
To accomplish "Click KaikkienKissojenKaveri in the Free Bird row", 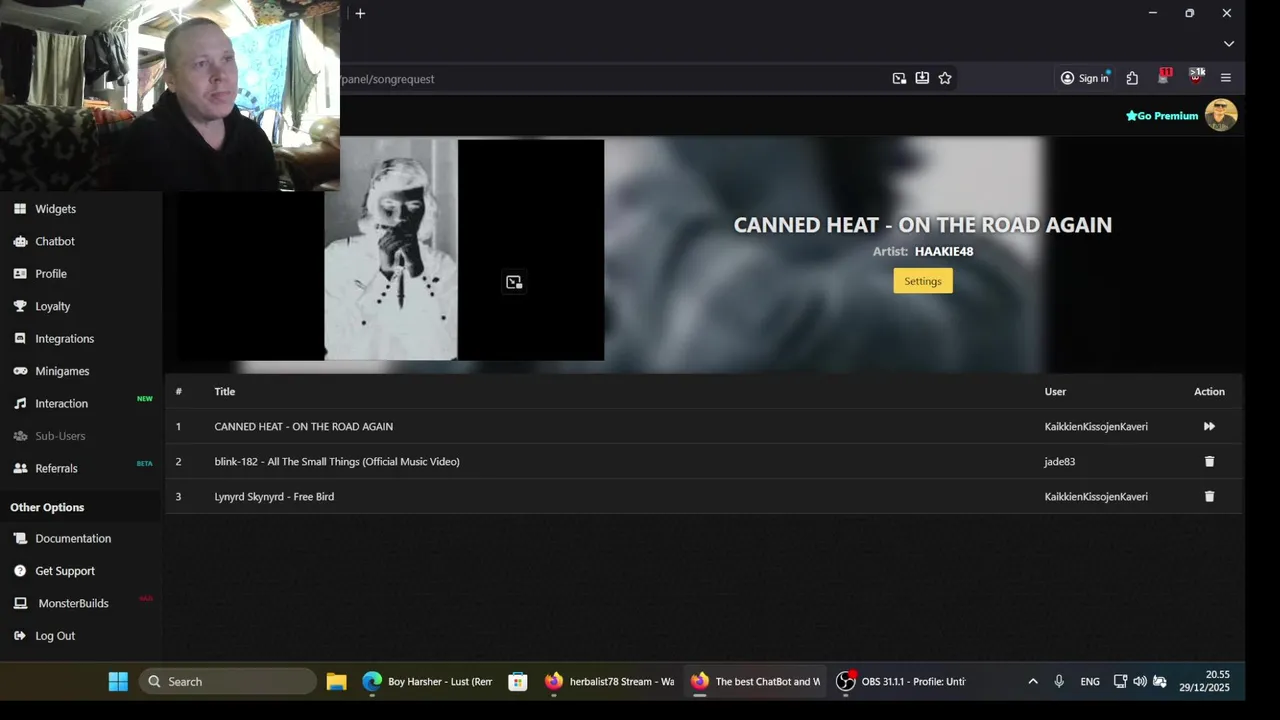I will pyautogui.click(x=1096, y=497).
